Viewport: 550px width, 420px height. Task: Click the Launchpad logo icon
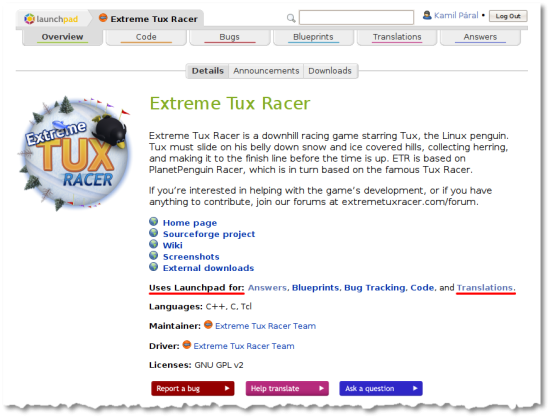point(29,19)
